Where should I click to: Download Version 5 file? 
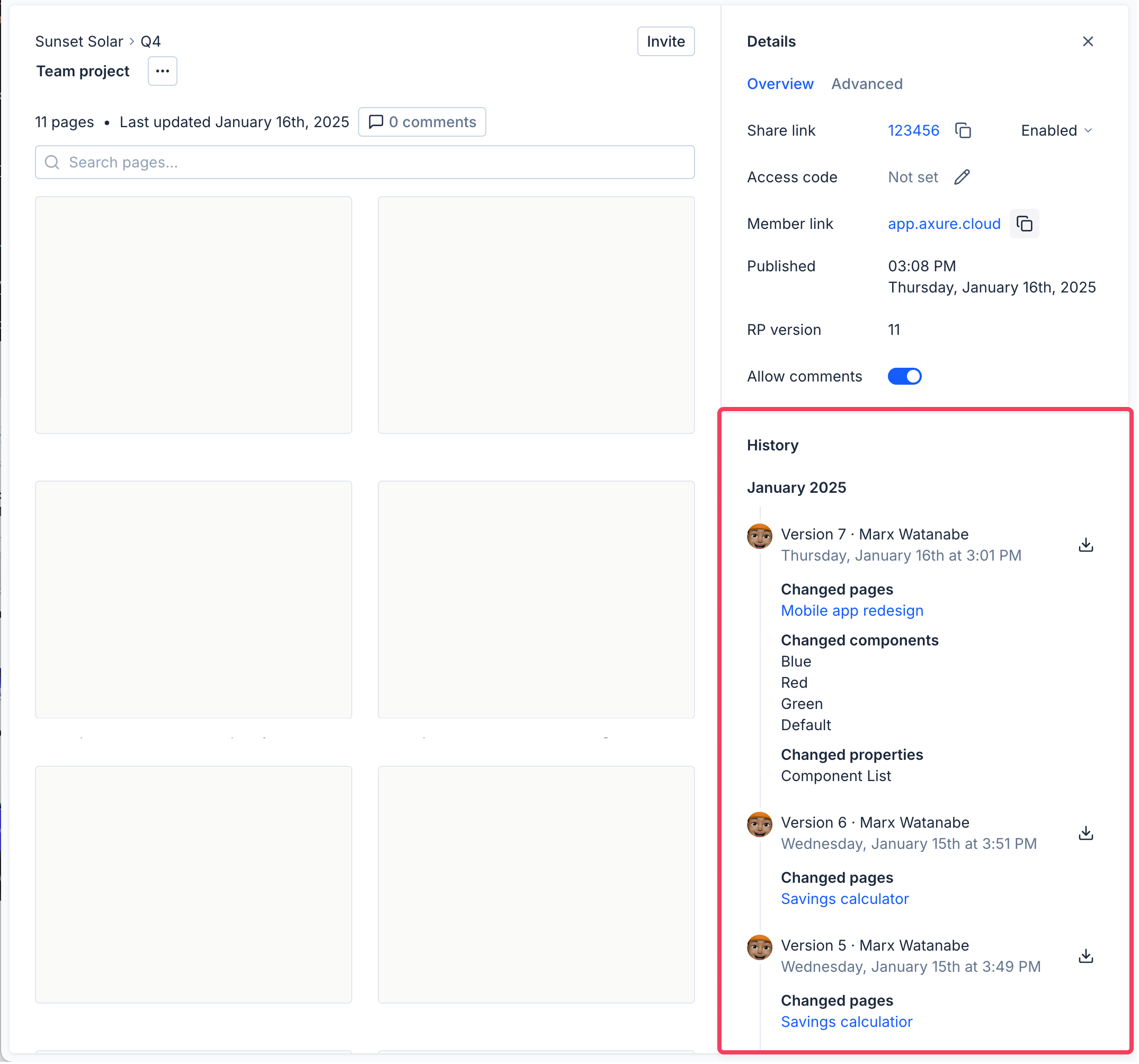[1085, 956]
